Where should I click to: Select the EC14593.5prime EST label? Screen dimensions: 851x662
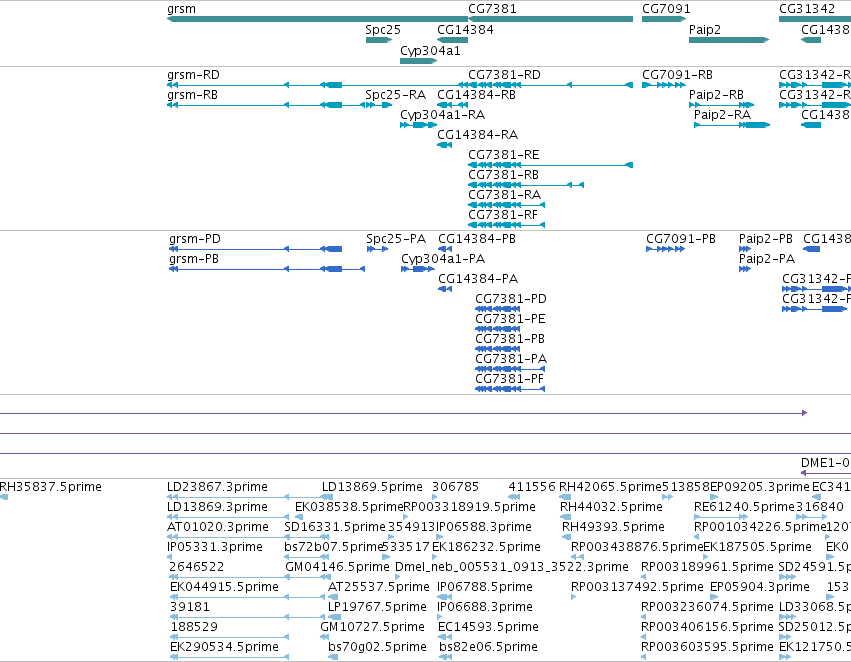488,627
